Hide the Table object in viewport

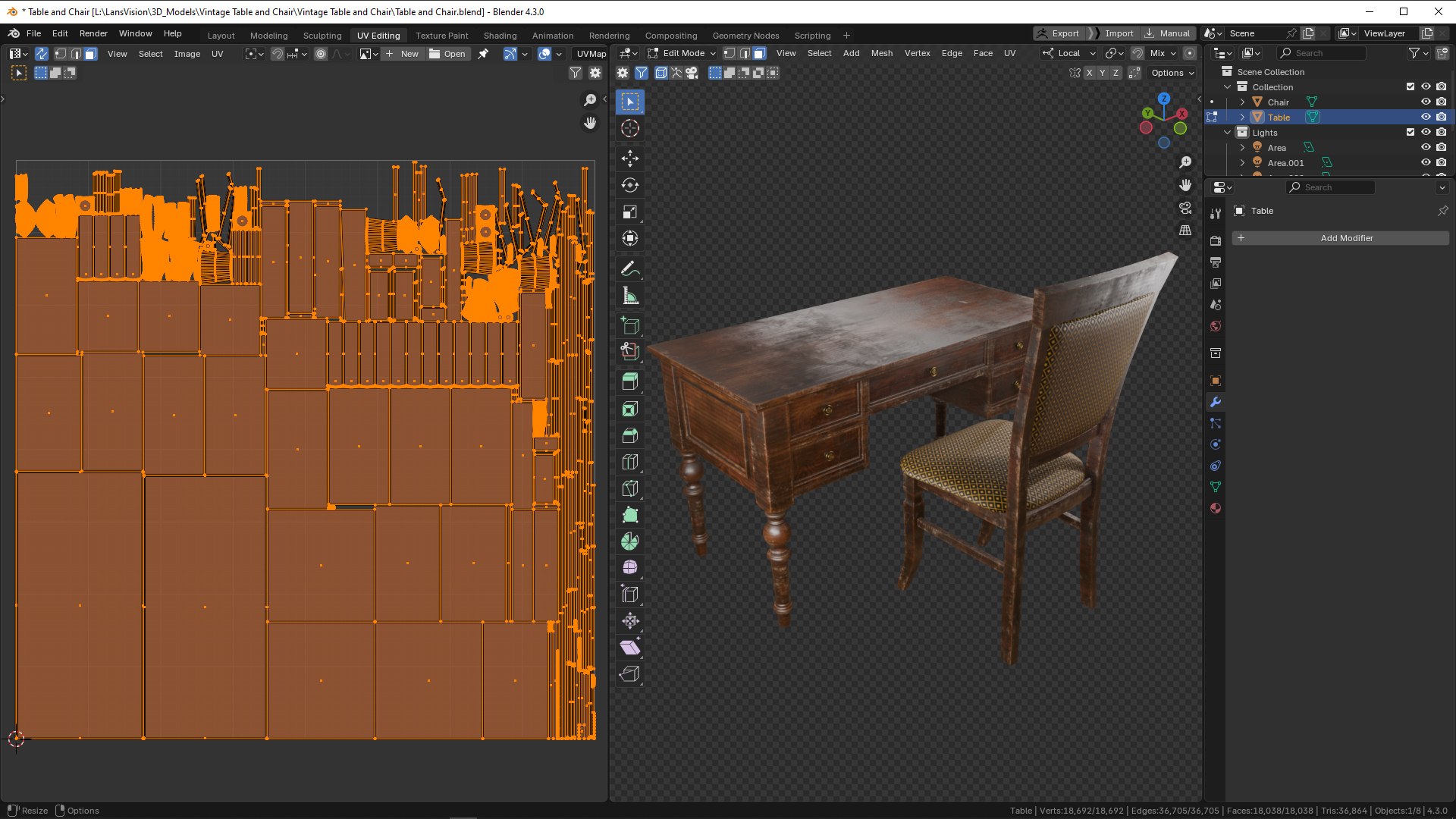[1426, 117]
